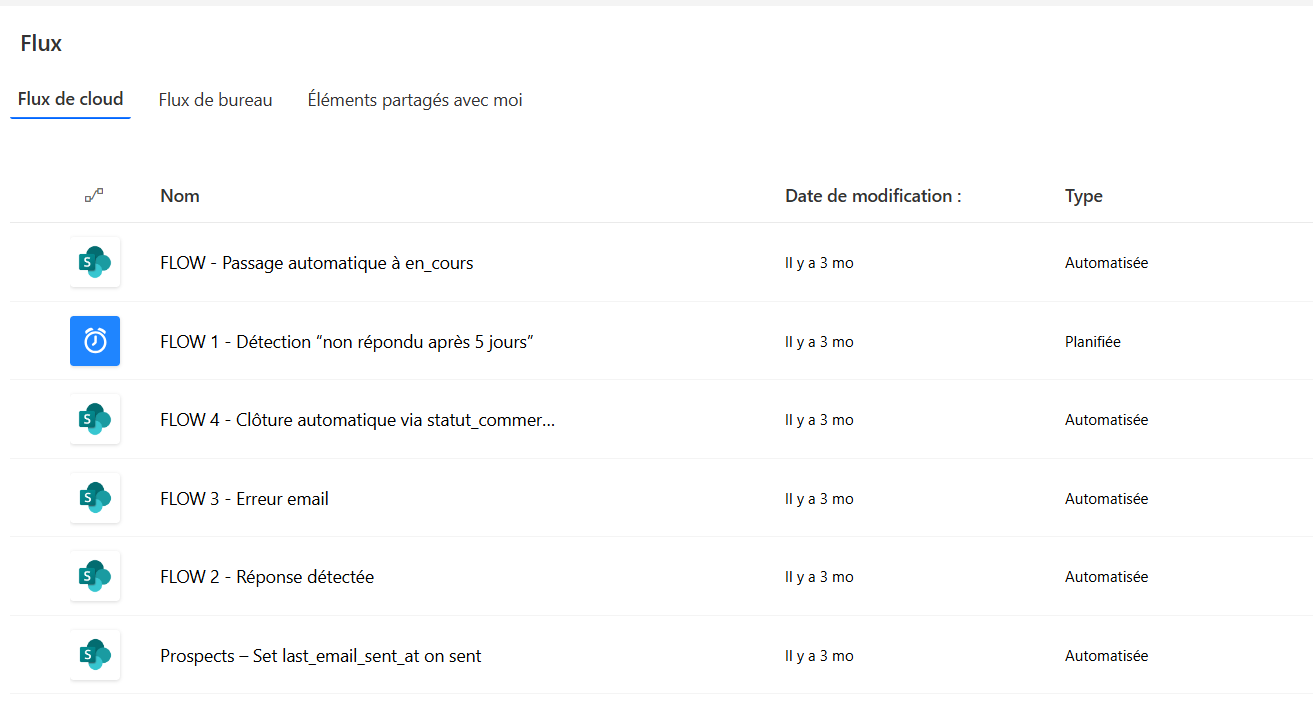1313x728 pixels.
Task: Click Automatisée type in FLOW 3 row
Action: [1106, 499]
